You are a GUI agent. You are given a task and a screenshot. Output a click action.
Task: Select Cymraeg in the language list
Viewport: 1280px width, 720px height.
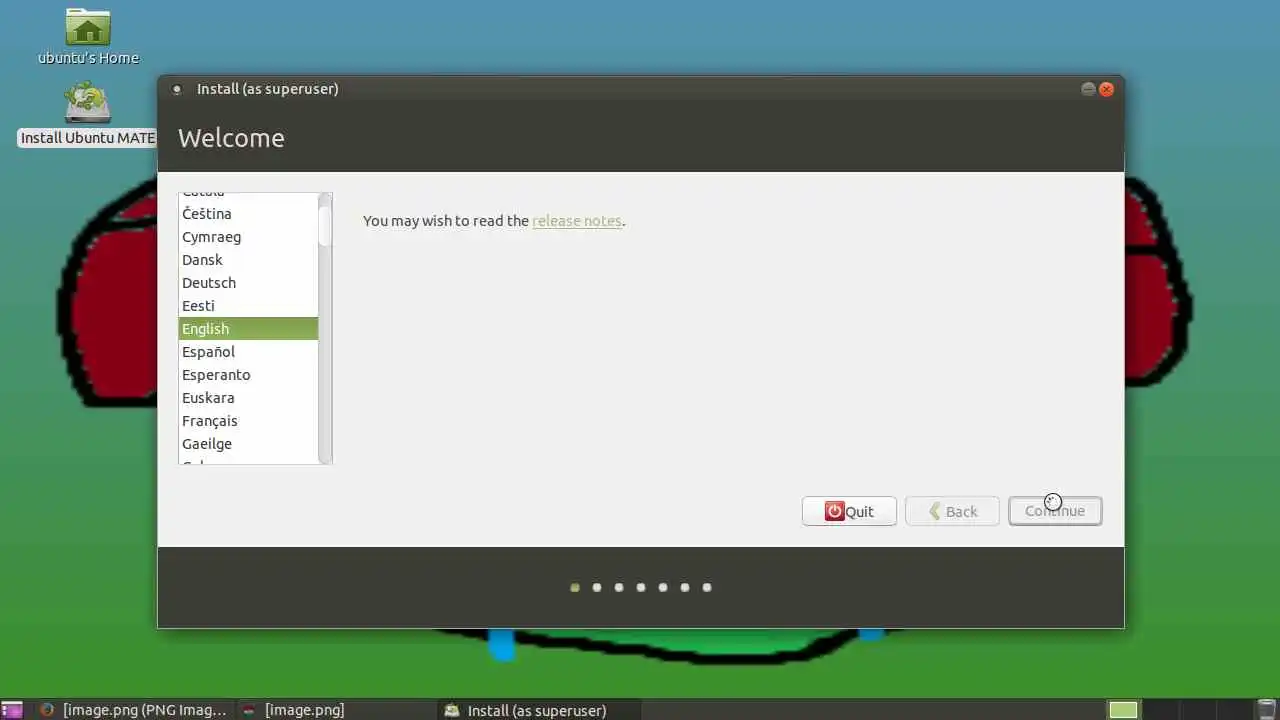tap(248, 237)
